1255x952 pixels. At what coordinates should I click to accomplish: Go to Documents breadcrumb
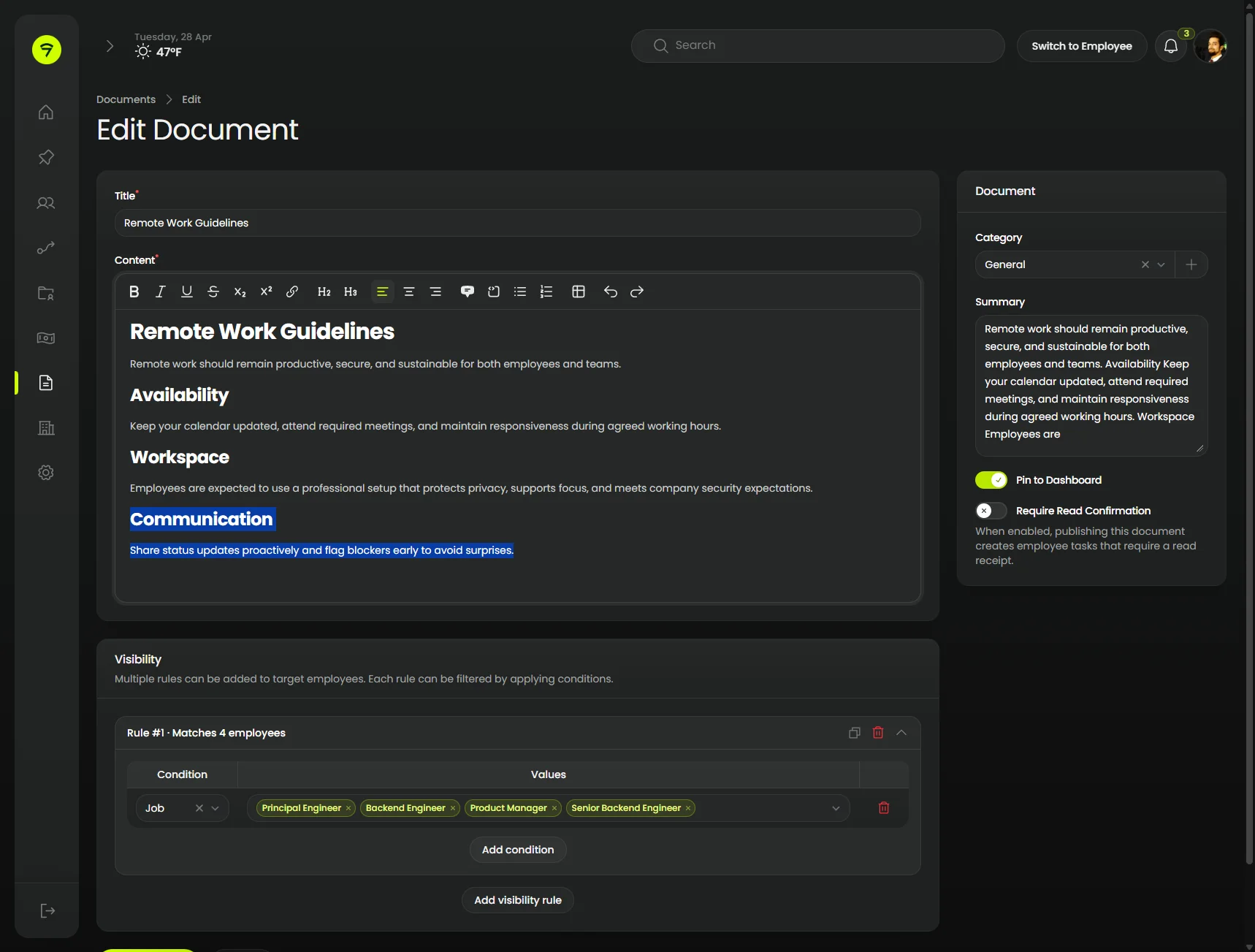pyautogui.click(x=126, y=99)
